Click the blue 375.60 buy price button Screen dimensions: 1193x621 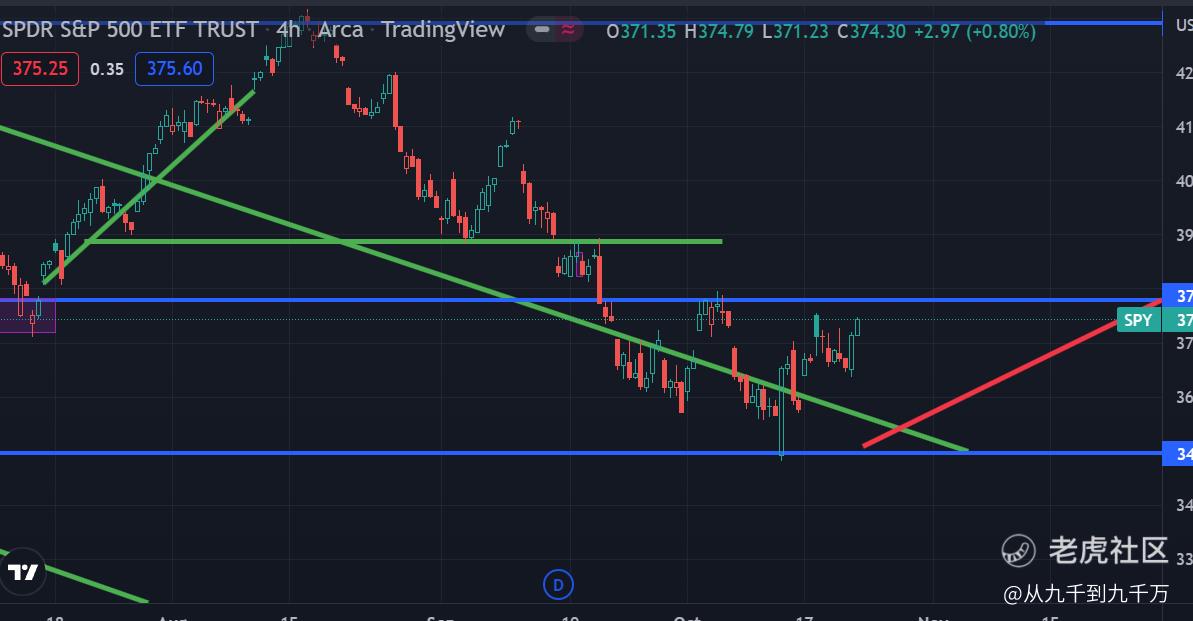pos(174,68)
